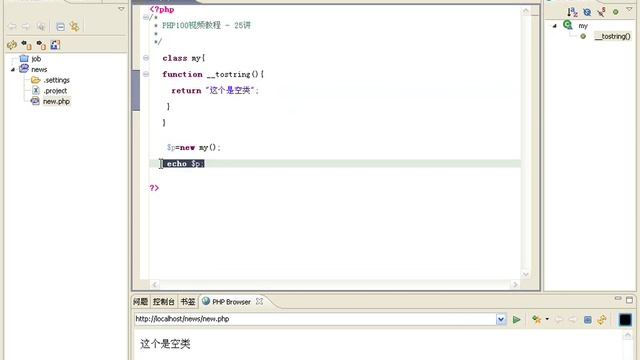
Task: Click the editor's horizontal scrollbar right arrow
Action: 515,284
